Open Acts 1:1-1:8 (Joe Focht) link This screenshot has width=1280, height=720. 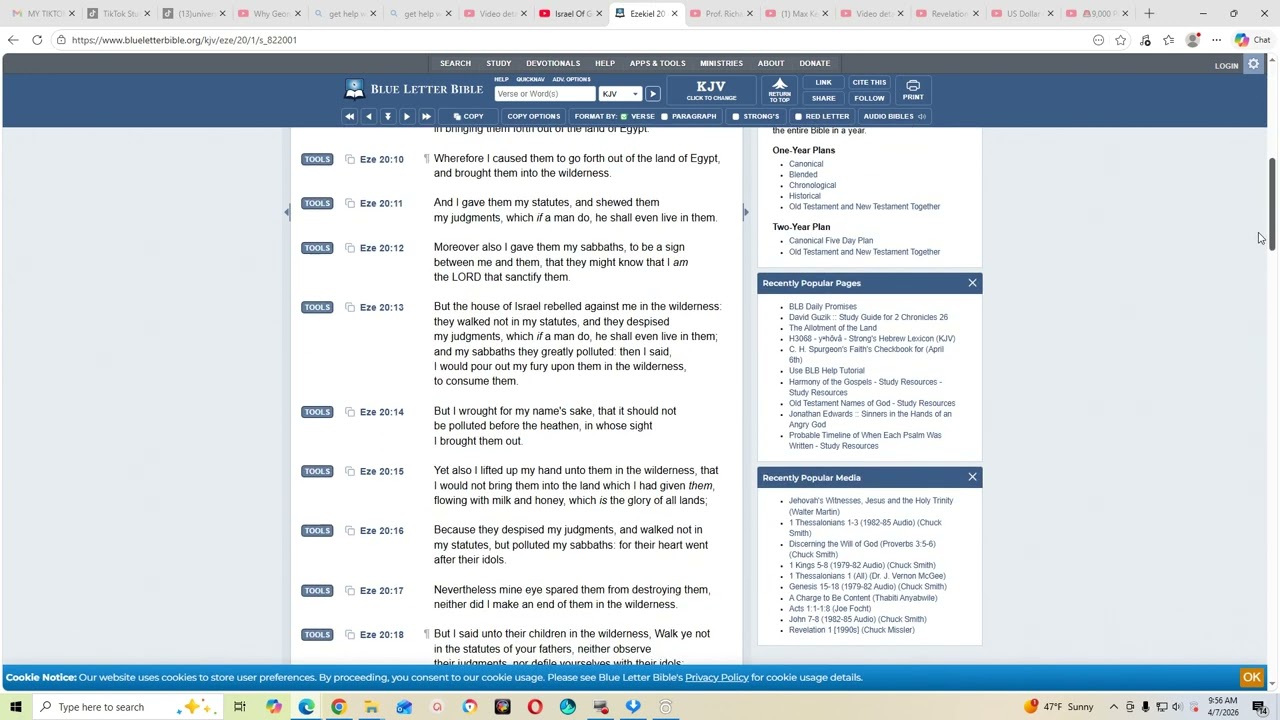[x=830, y=609]
